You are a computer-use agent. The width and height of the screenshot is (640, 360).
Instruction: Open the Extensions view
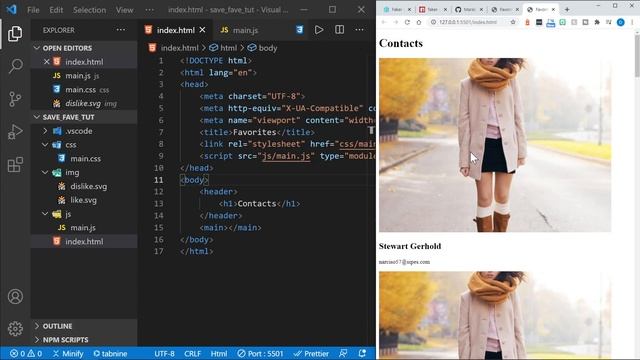[15, 164]
